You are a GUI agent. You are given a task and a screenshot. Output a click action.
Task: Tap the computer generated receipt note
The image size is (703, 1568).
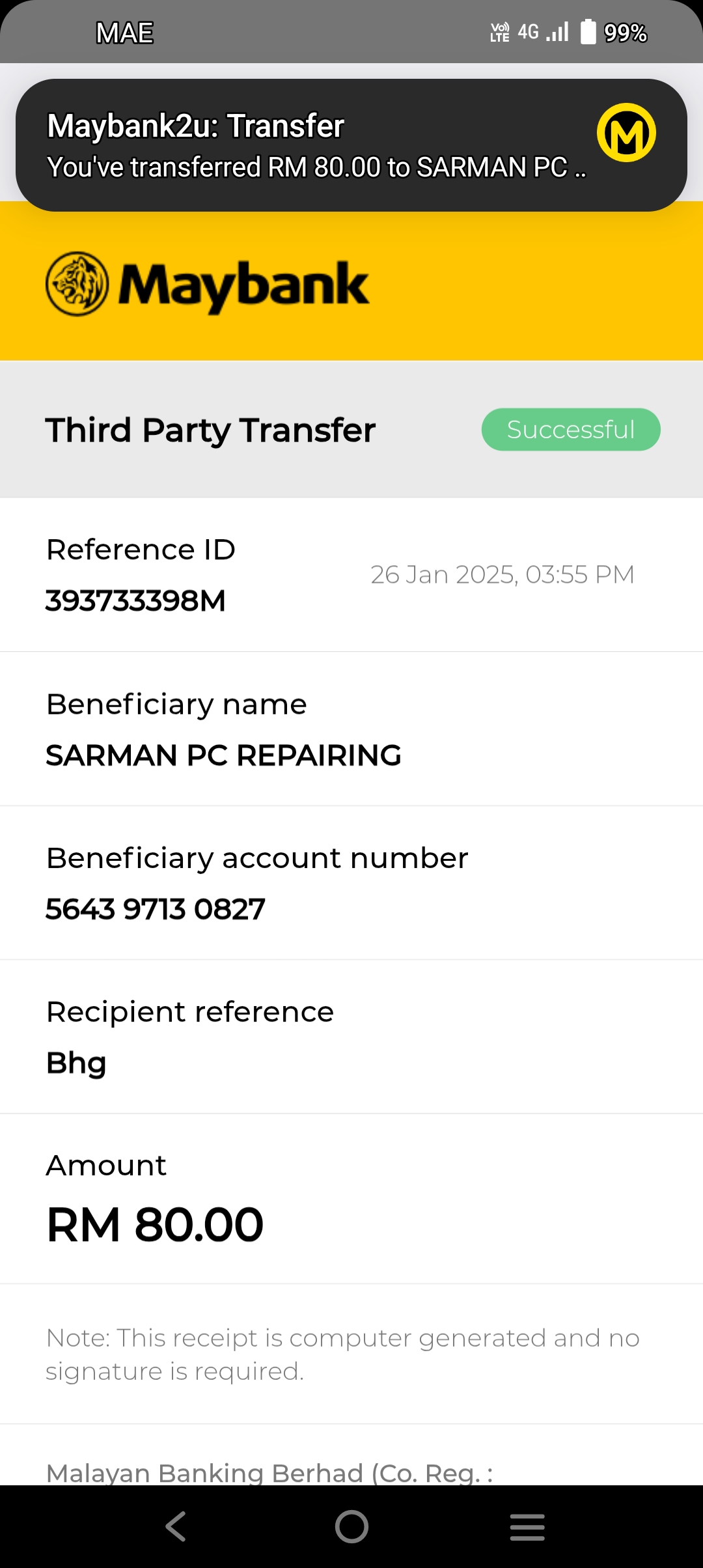pyautogui.click(x=342, y=1354)
